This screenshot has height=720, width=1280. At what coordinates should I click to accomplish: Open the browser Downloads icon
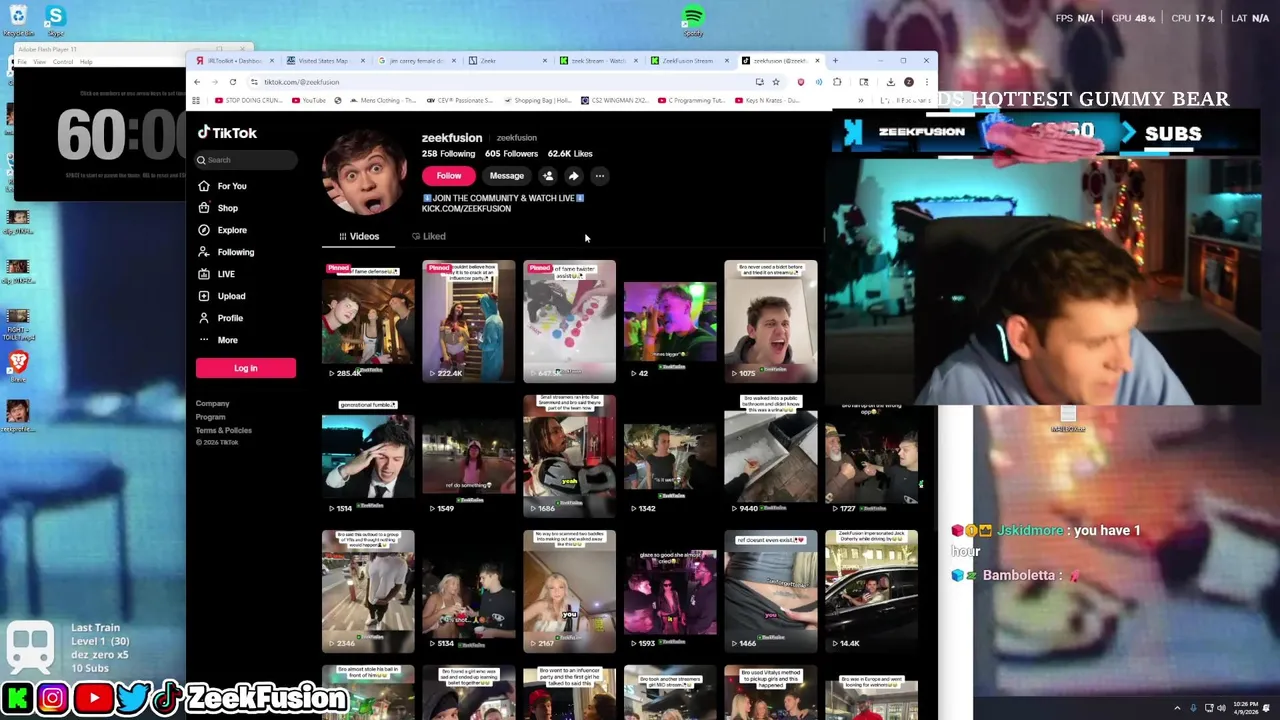pos(890,82)
